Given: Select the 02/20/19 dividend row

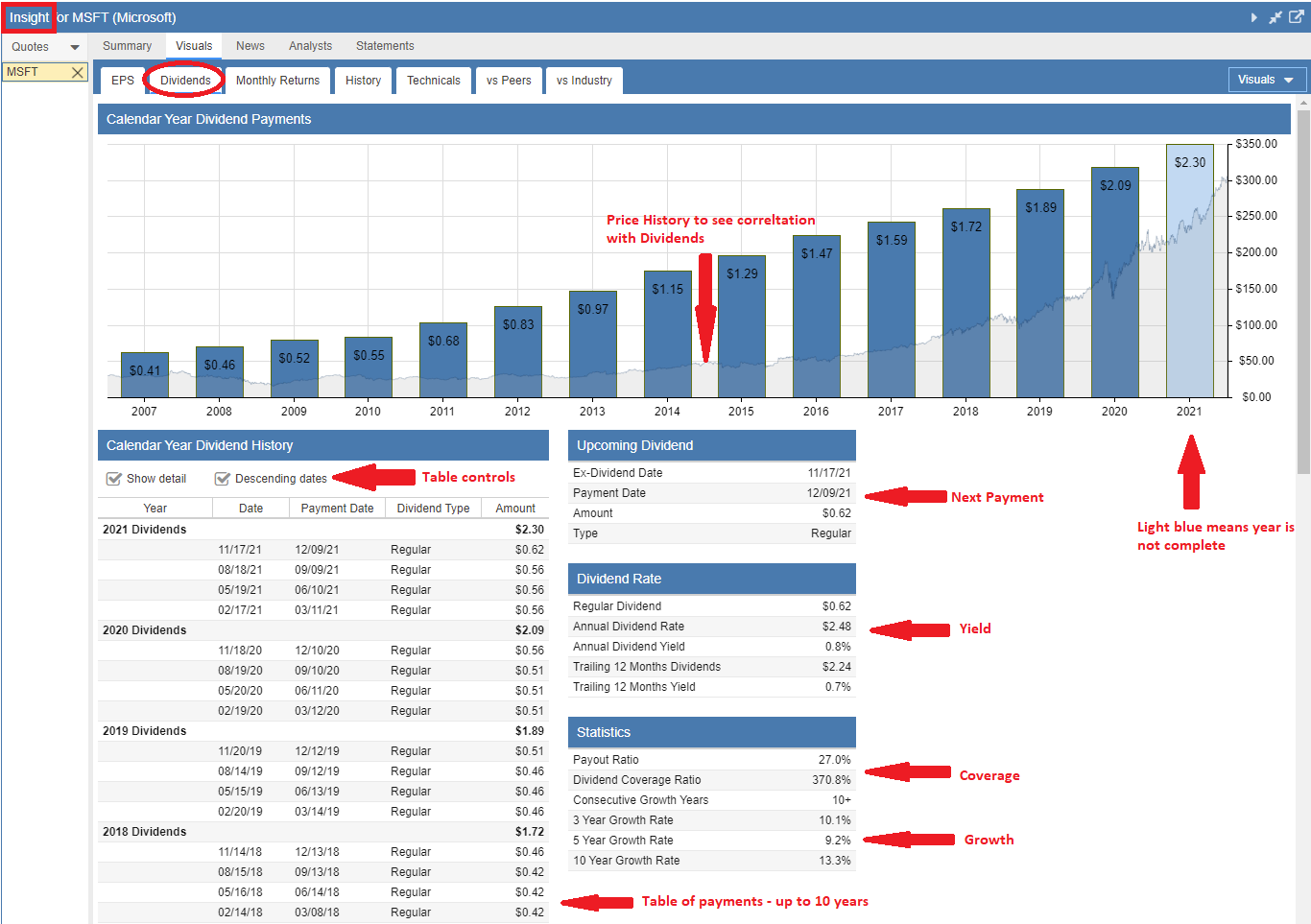Looking at the screenshot, I should [x=323, y=812].
